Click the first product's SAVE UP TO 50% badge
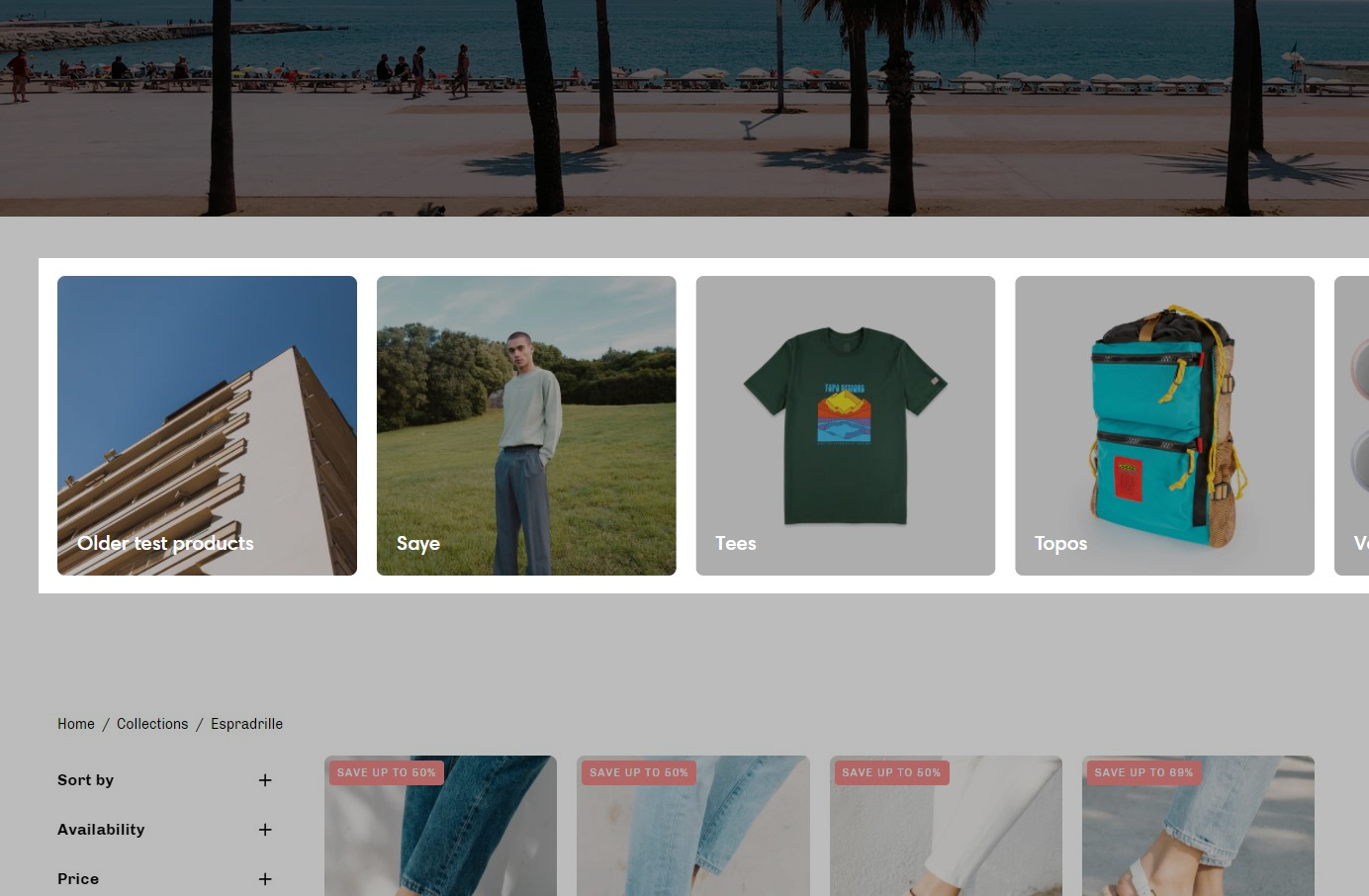The height and width of the screenshot is (896, 1369). [x=386, y=772]
